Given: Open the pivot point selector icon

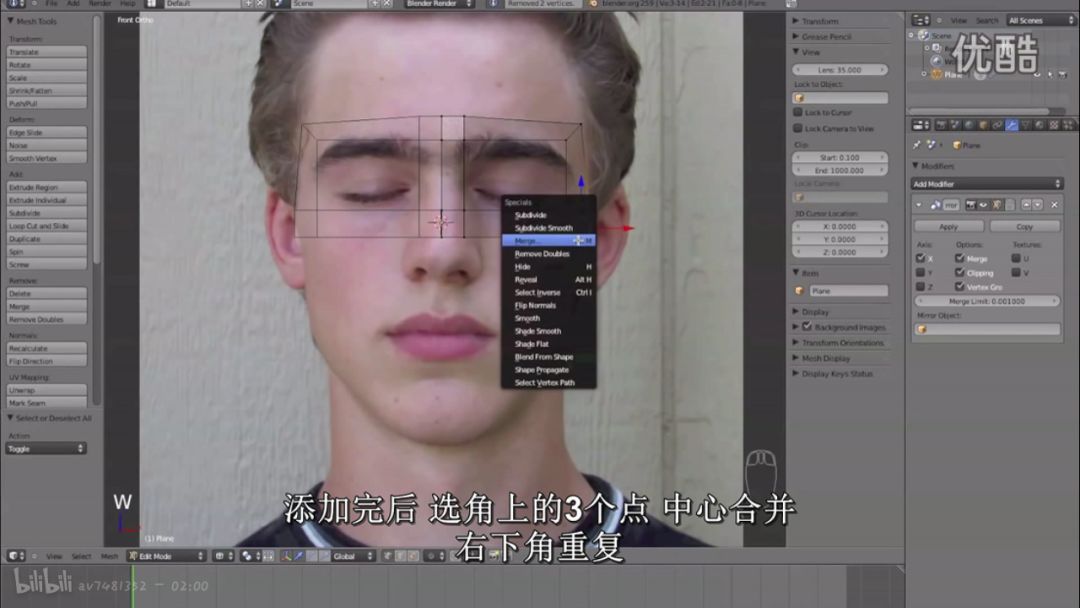Looking at the screenshot, I should [249, 556].
